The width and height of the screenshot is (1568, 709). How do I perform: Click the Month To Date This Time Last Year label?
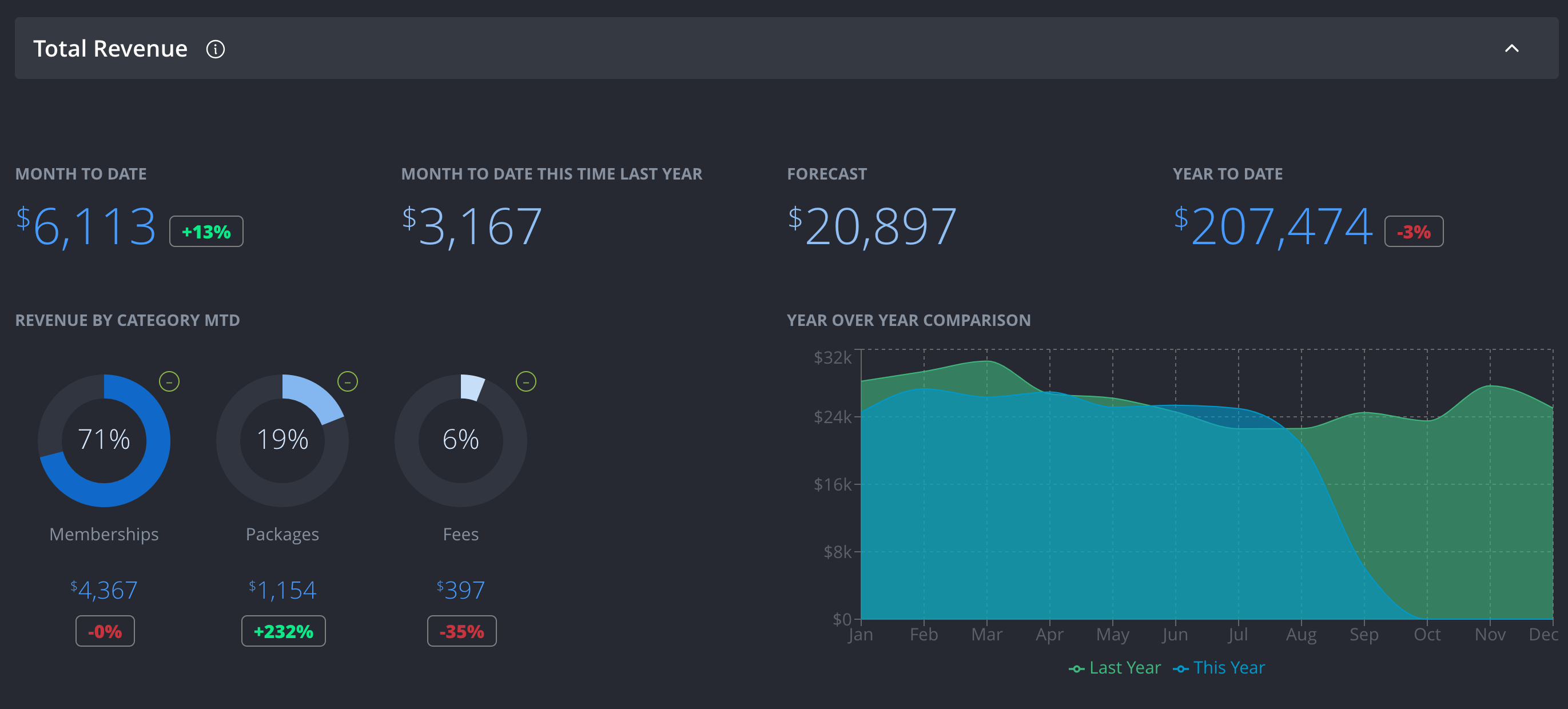click(551, 174)
